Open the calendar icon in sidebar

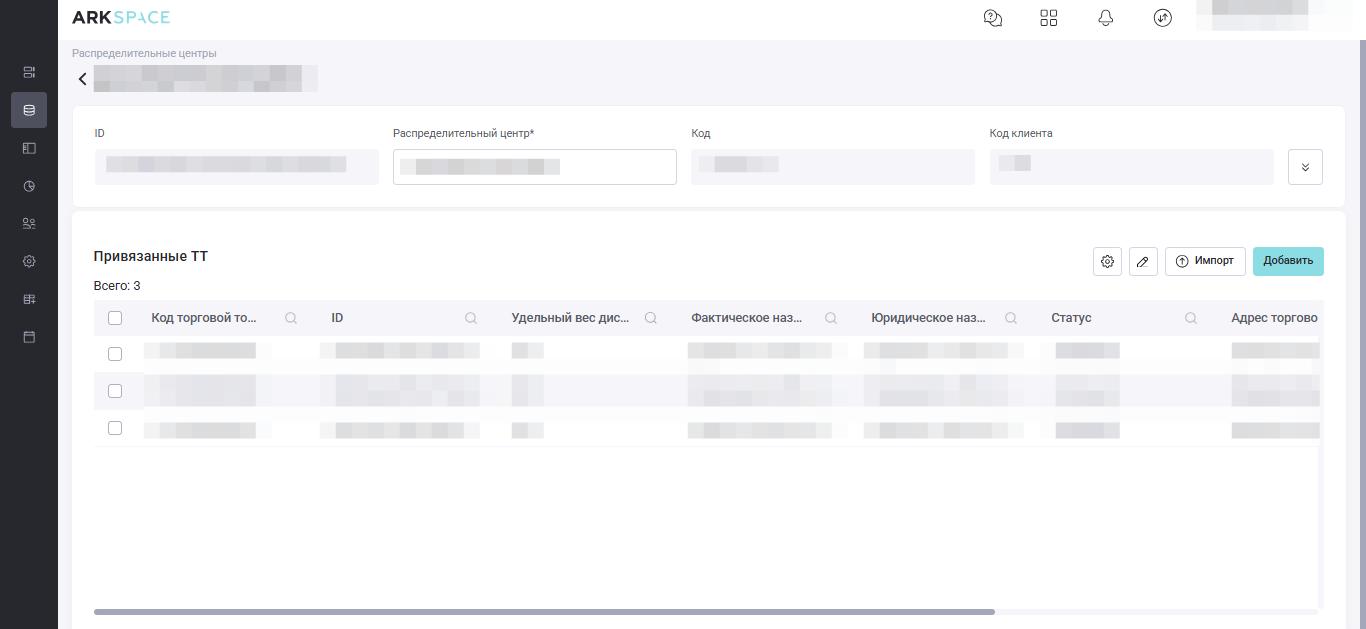click(x=29, y=337)
